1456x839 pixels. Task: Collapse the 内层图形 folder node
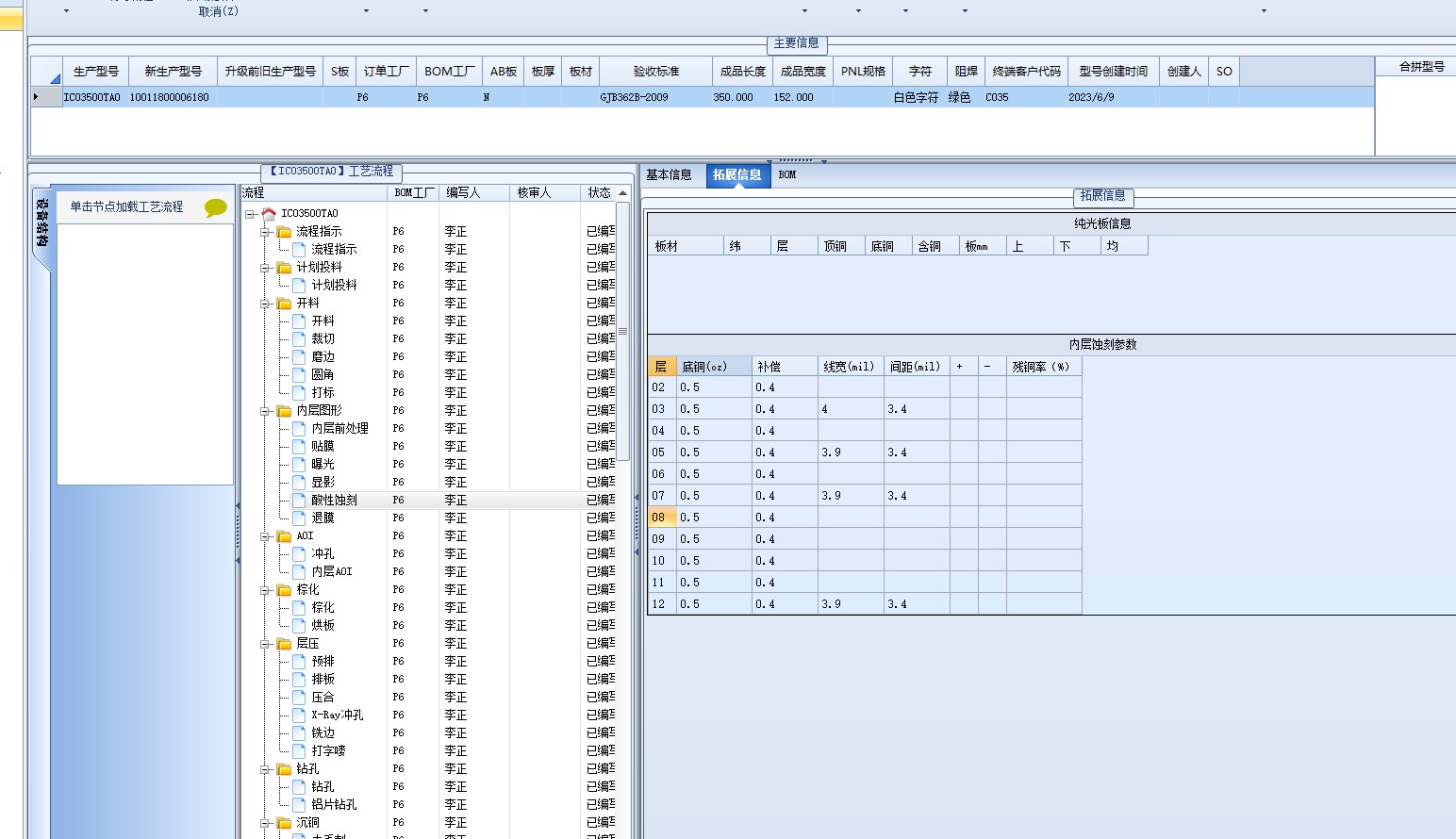[266, 411]
